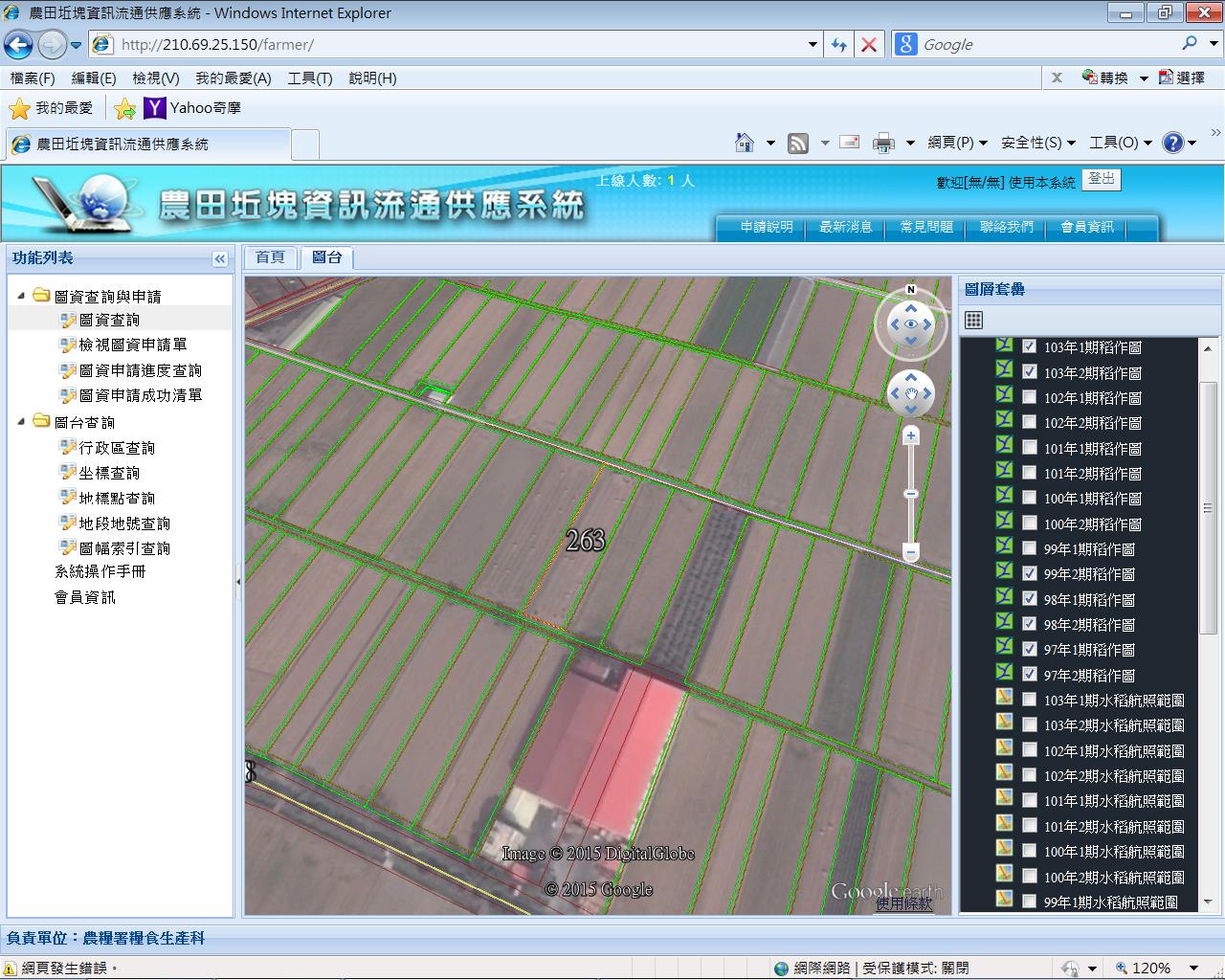Click the printer icon in IE toolbar

pyautogui.click(x=883, y=143)
